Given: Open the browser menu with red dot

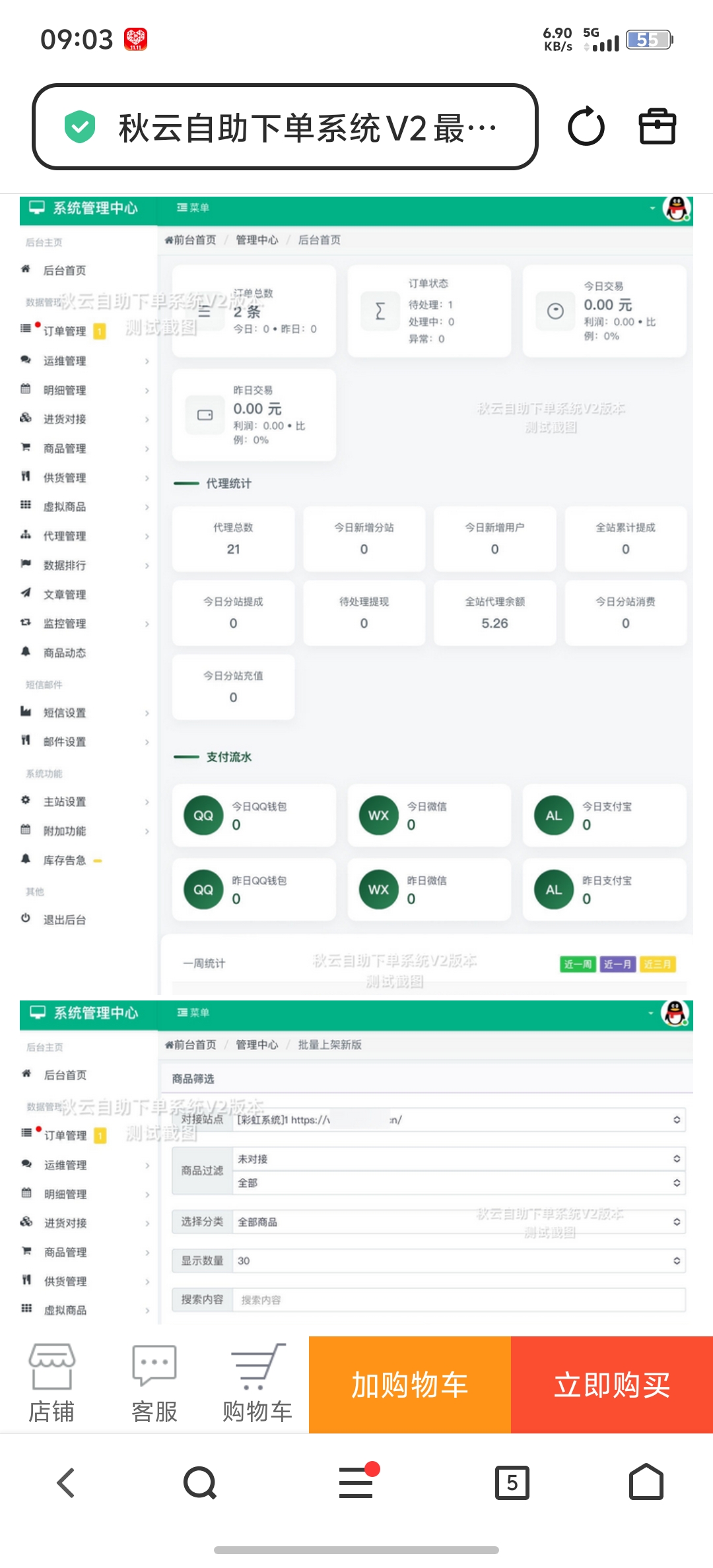Looking at the screenshot, I should (x=356, y=1483).
